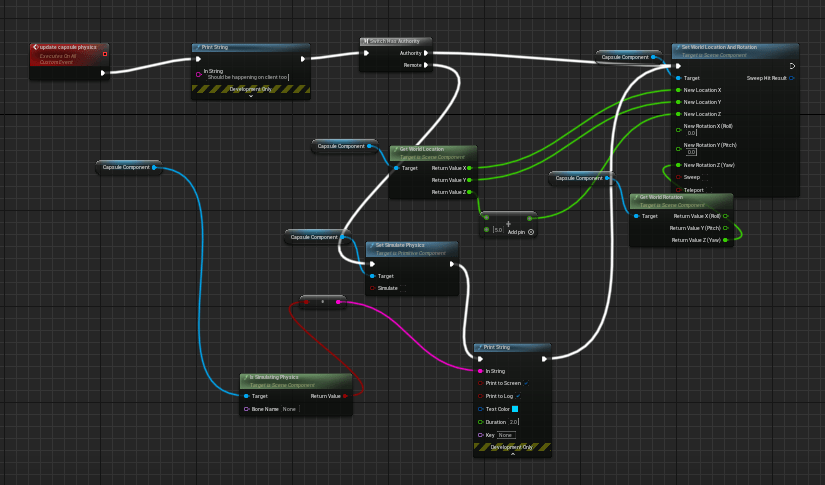Toggle the Print to Screen checkbox
The image size is (825, 485).
pos(527,383)
